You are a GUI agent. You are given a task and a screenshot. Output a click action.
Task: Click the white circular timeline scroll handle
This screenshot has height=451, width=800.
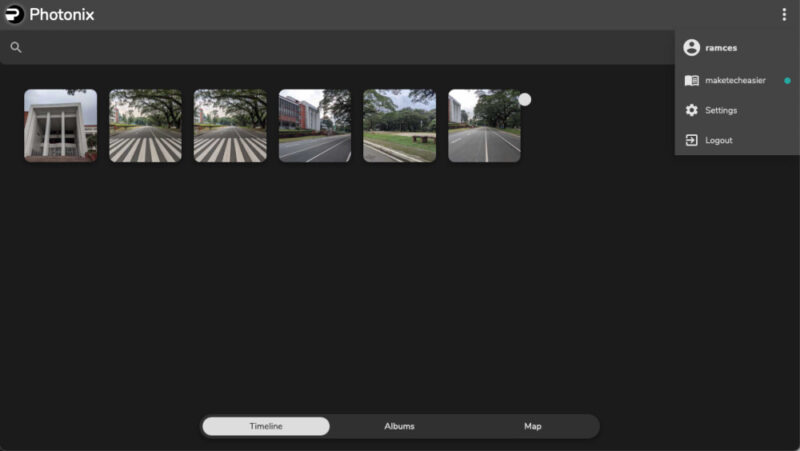[x=524, y=99]
